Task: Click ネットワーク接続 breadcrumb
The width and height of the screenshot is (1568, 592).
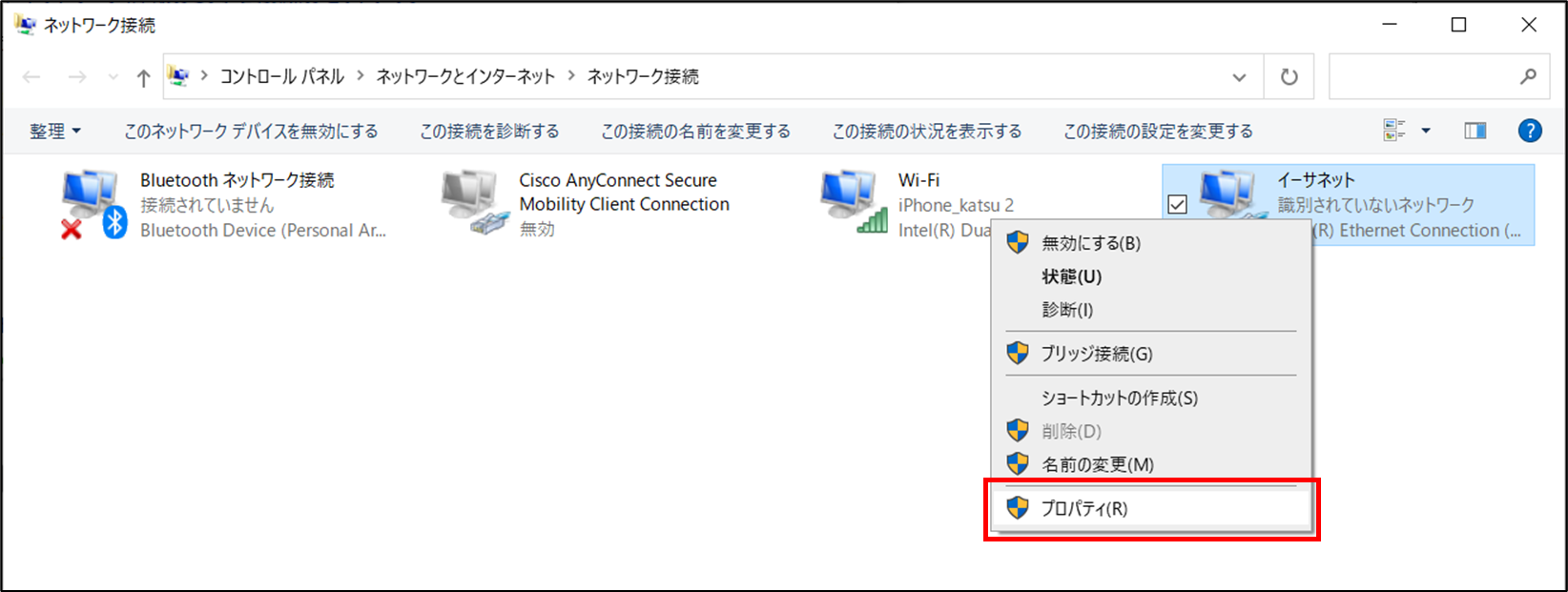Action: tap(643, 76)
